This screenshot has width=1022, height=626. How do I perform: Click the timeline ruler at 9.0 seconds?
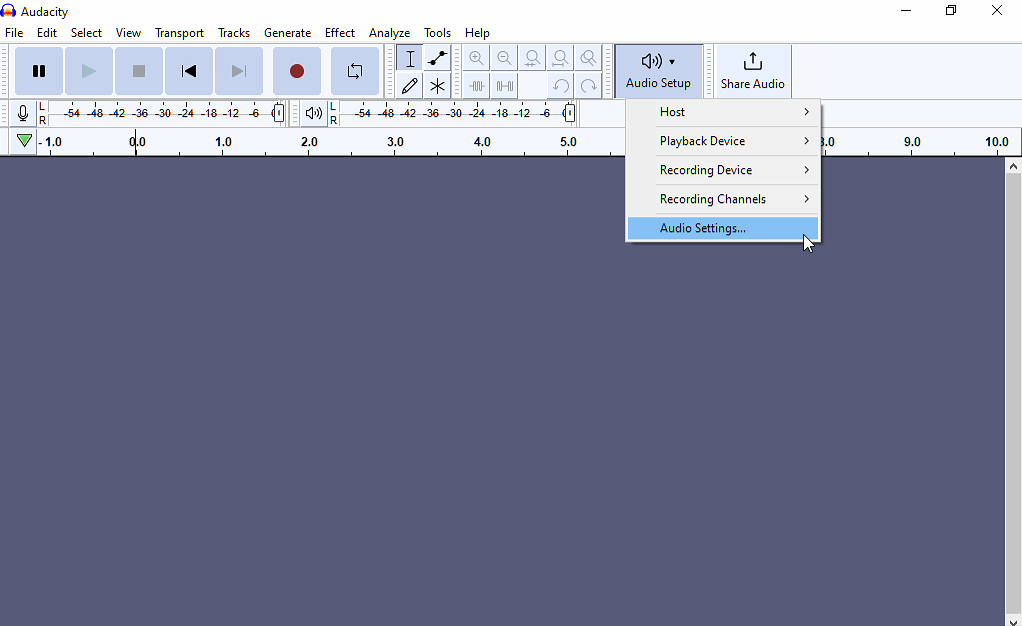tap(912, 142)
